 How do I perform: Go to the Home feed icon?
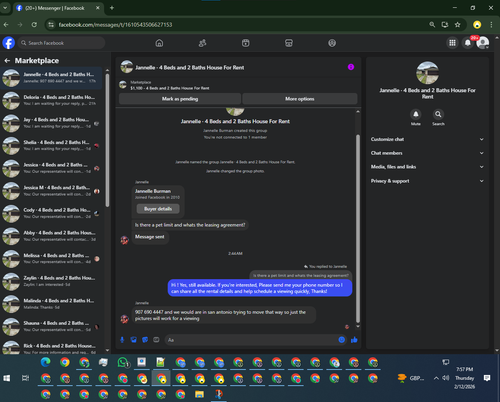pos(159,43)
